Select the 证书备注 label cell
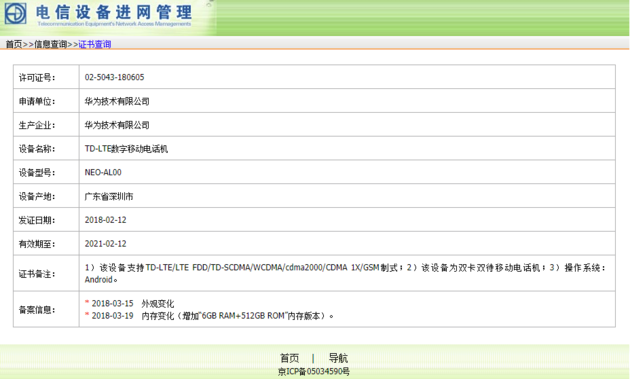Viewport: 630px width, 379px height. (x=46, y=273)
